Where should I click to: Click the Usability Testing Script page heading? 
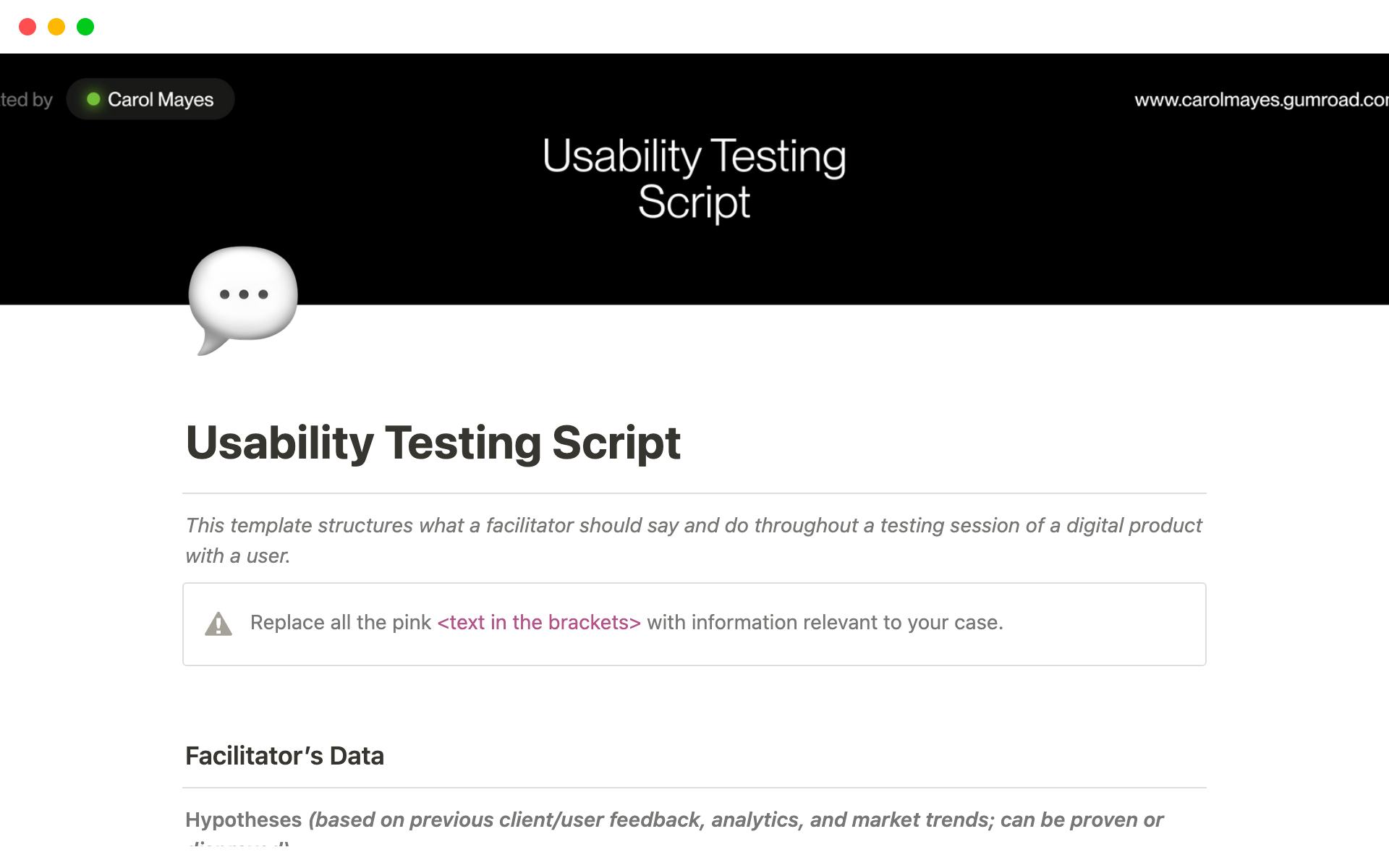click(x=433, y=443)
